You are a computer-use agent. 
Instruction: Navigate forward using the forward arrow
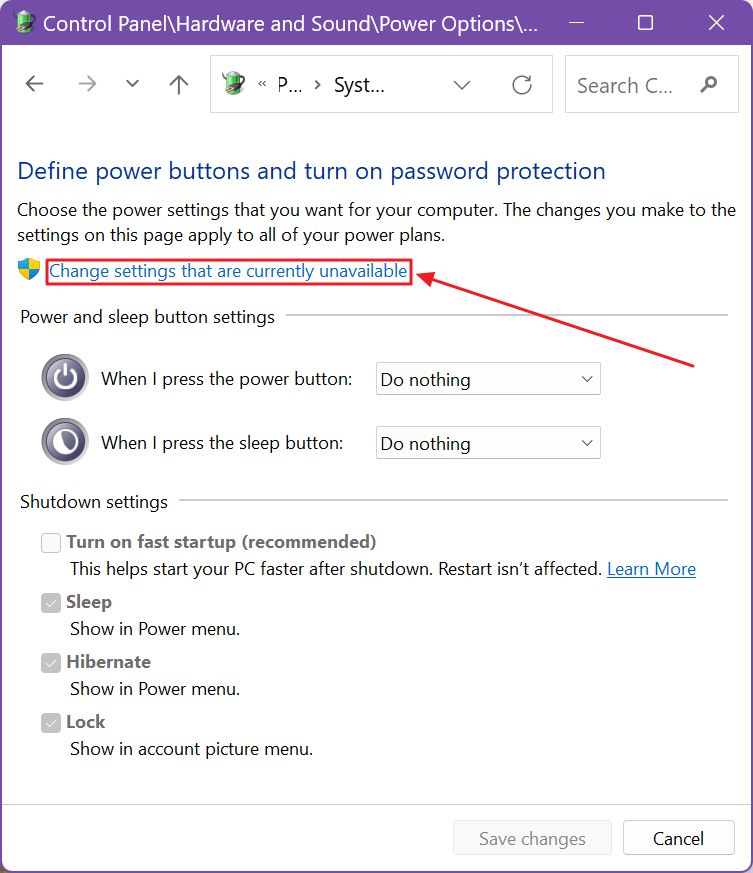tap(86, 84)
